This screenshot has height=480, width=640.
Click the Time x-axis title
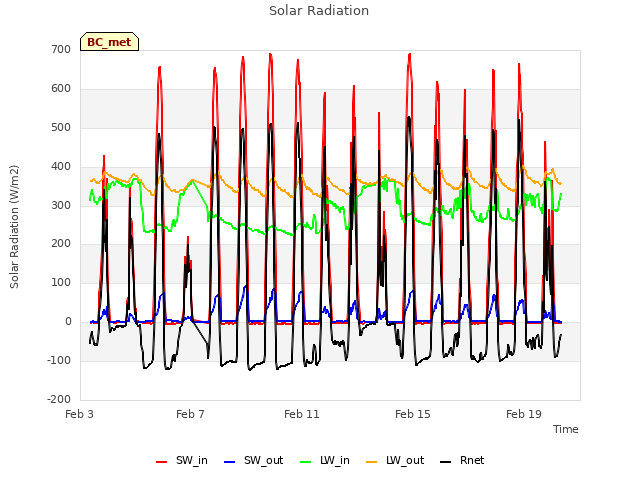[566, 429]
